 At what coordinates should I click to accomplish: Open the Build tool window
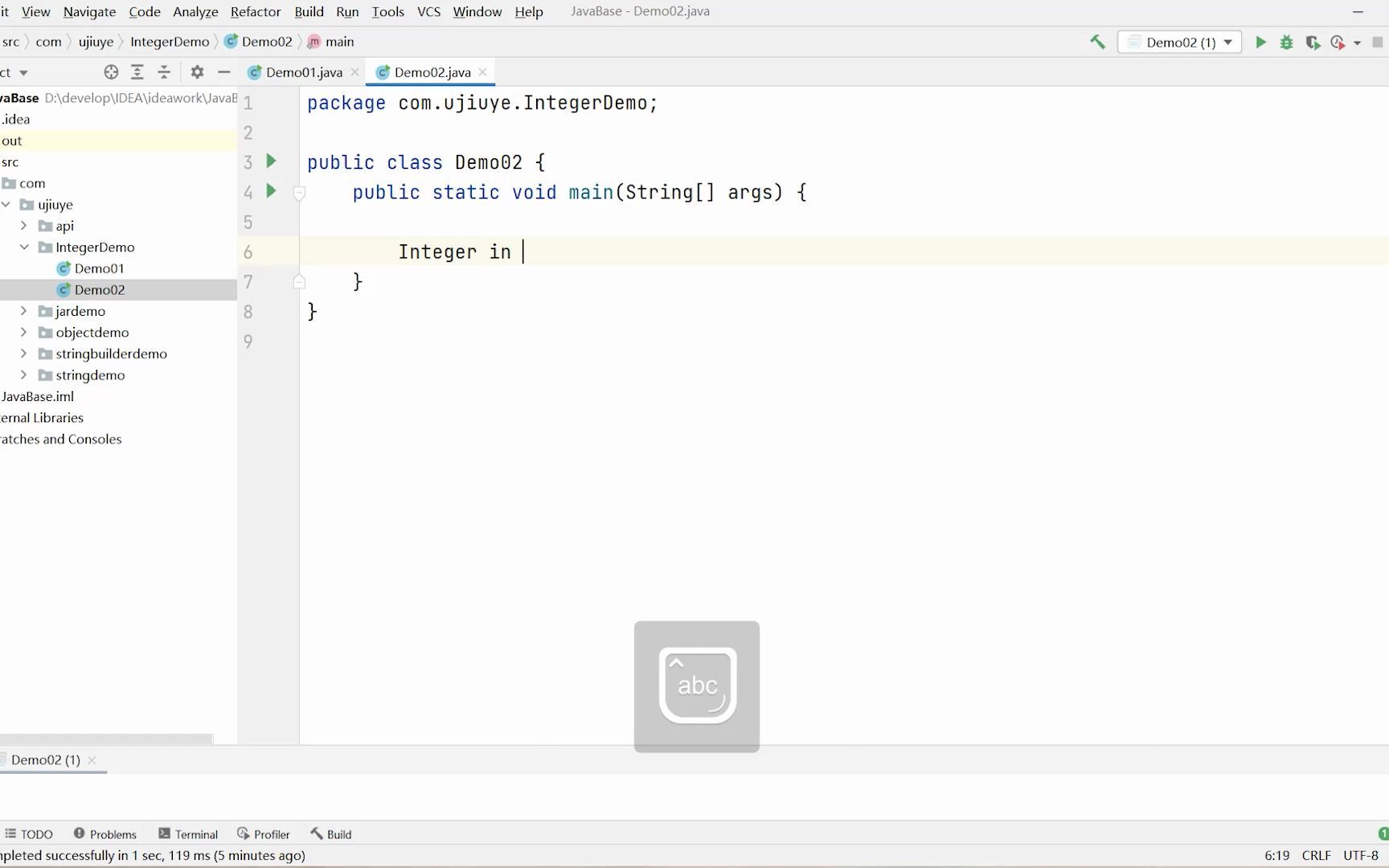[331, 834]
